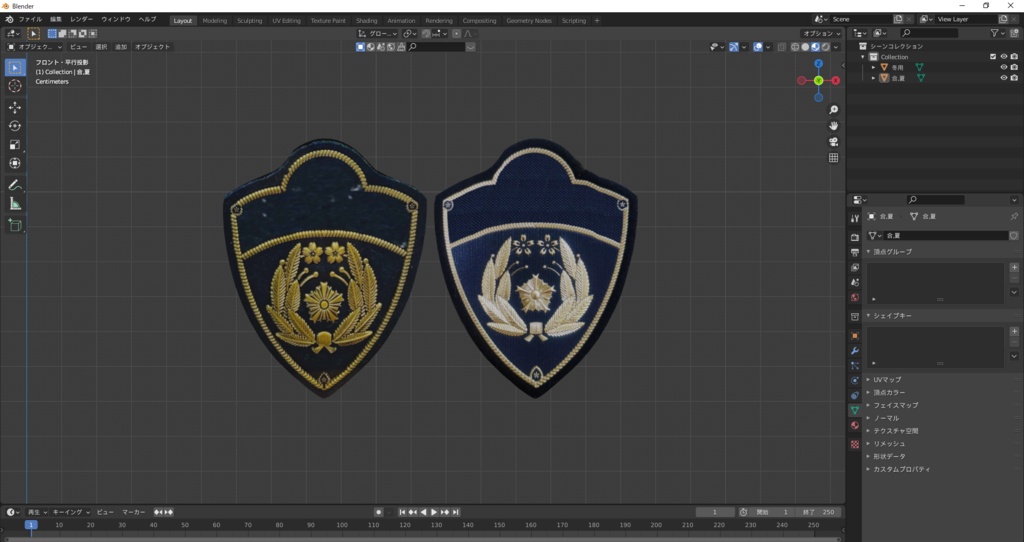Viewport: 1024px width, 542px height.
Task: Pick the Add Cube tool
Action: click(15, 225)
